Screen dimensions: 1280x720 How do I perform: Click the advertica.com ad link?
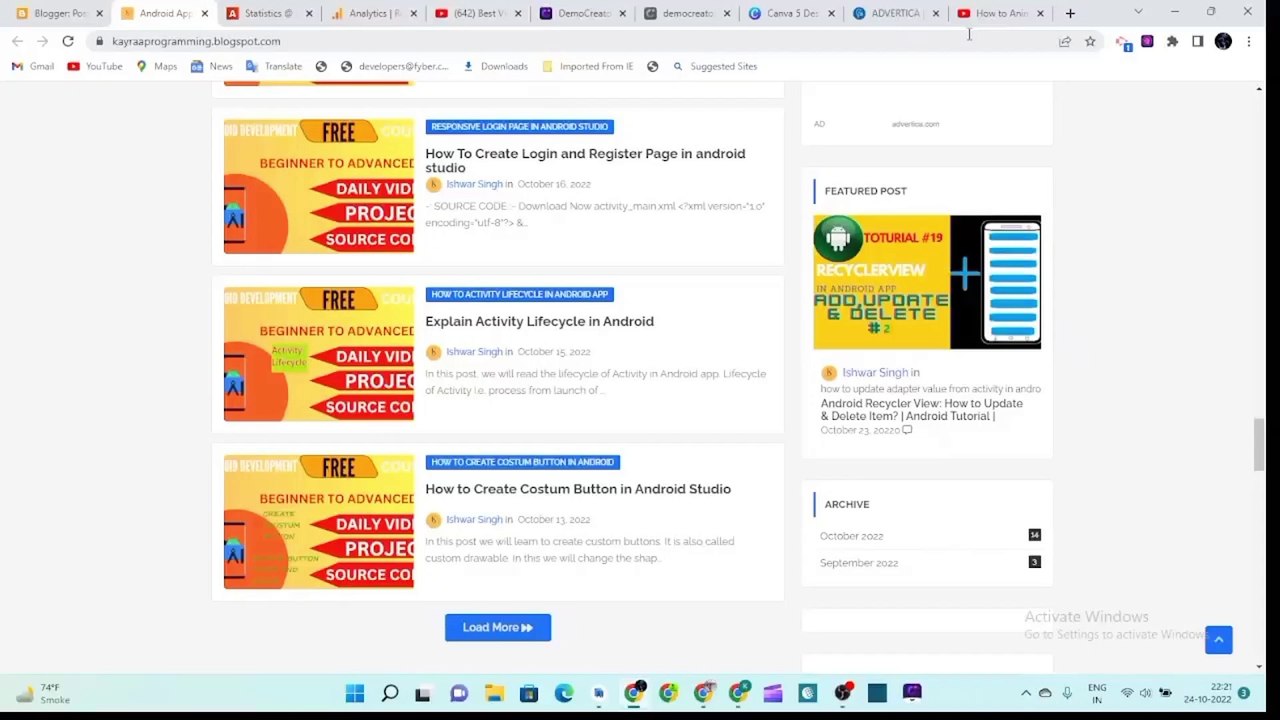click(915, 124)
